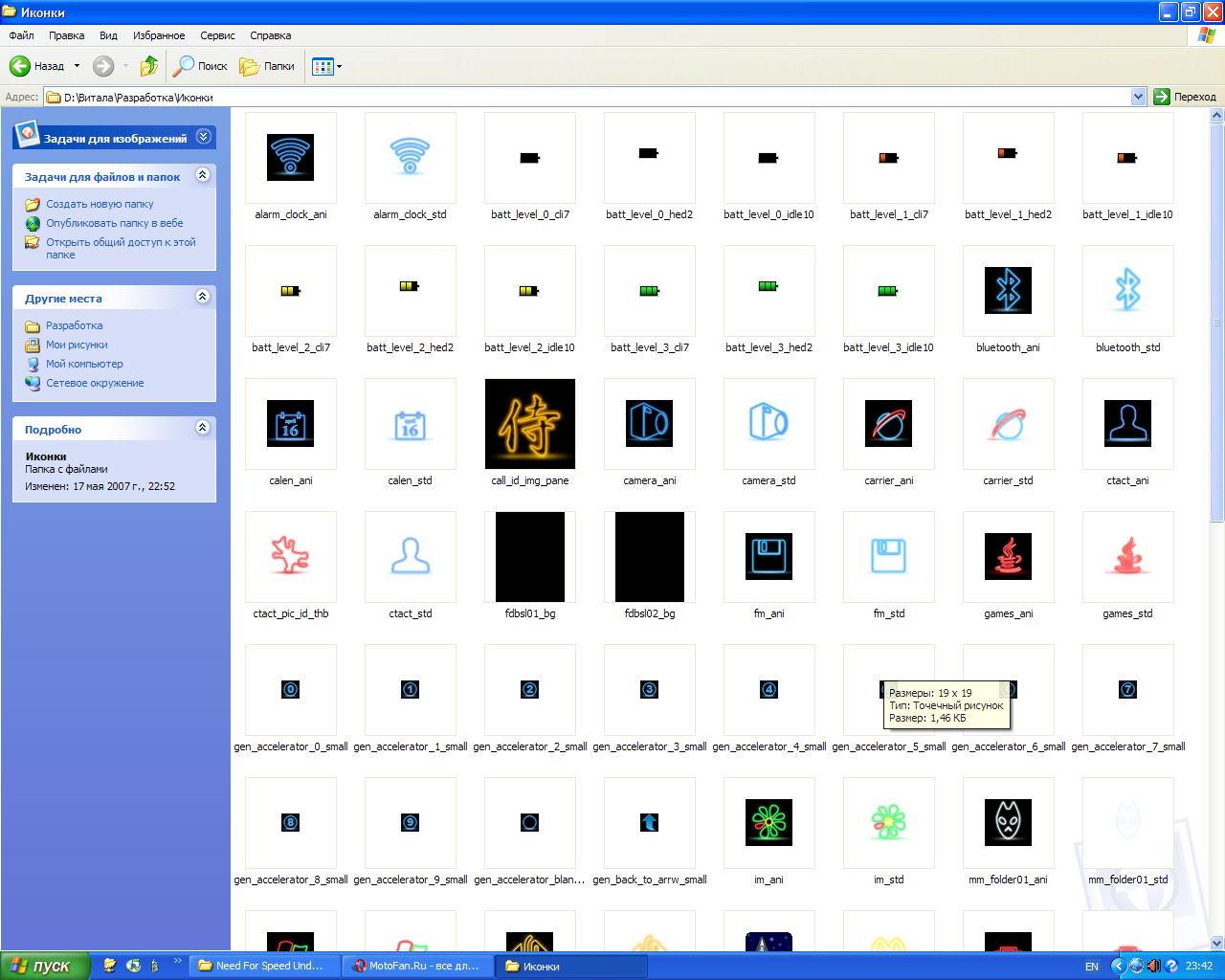Open the Избранное menu
Viewport: 1225px width, 980px height.
[x=159, y=35]
